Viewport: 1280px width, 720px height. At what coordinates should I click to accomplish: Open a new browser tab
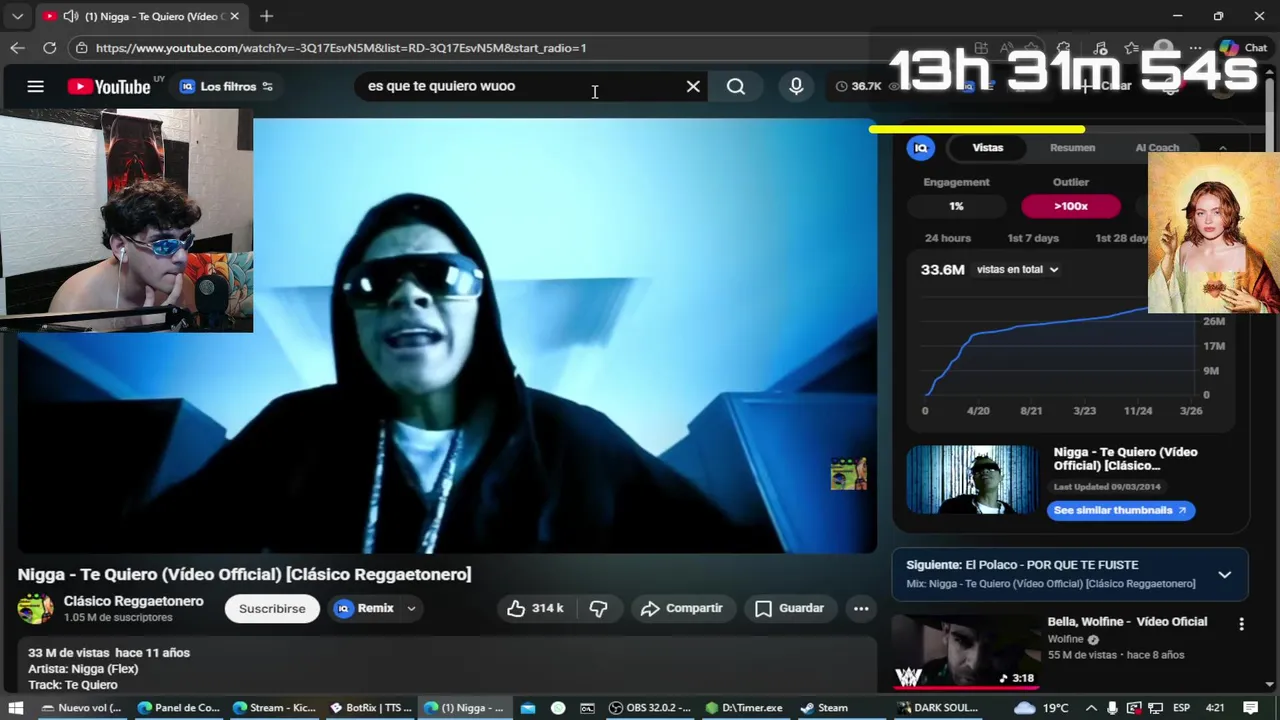[x=266, y=16]
